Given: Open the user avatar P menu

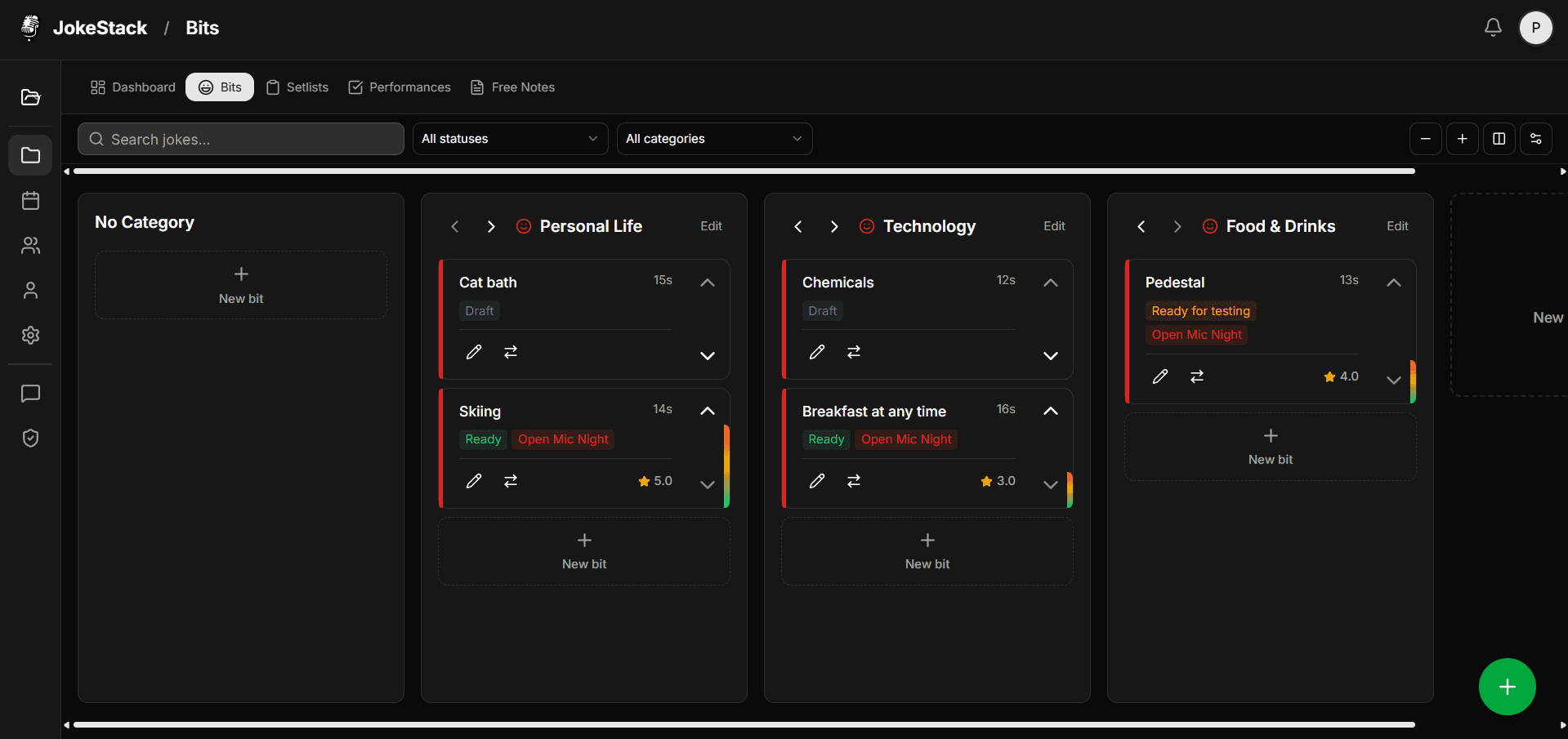Looking at the screenshot, I should tap(1536, 28).
